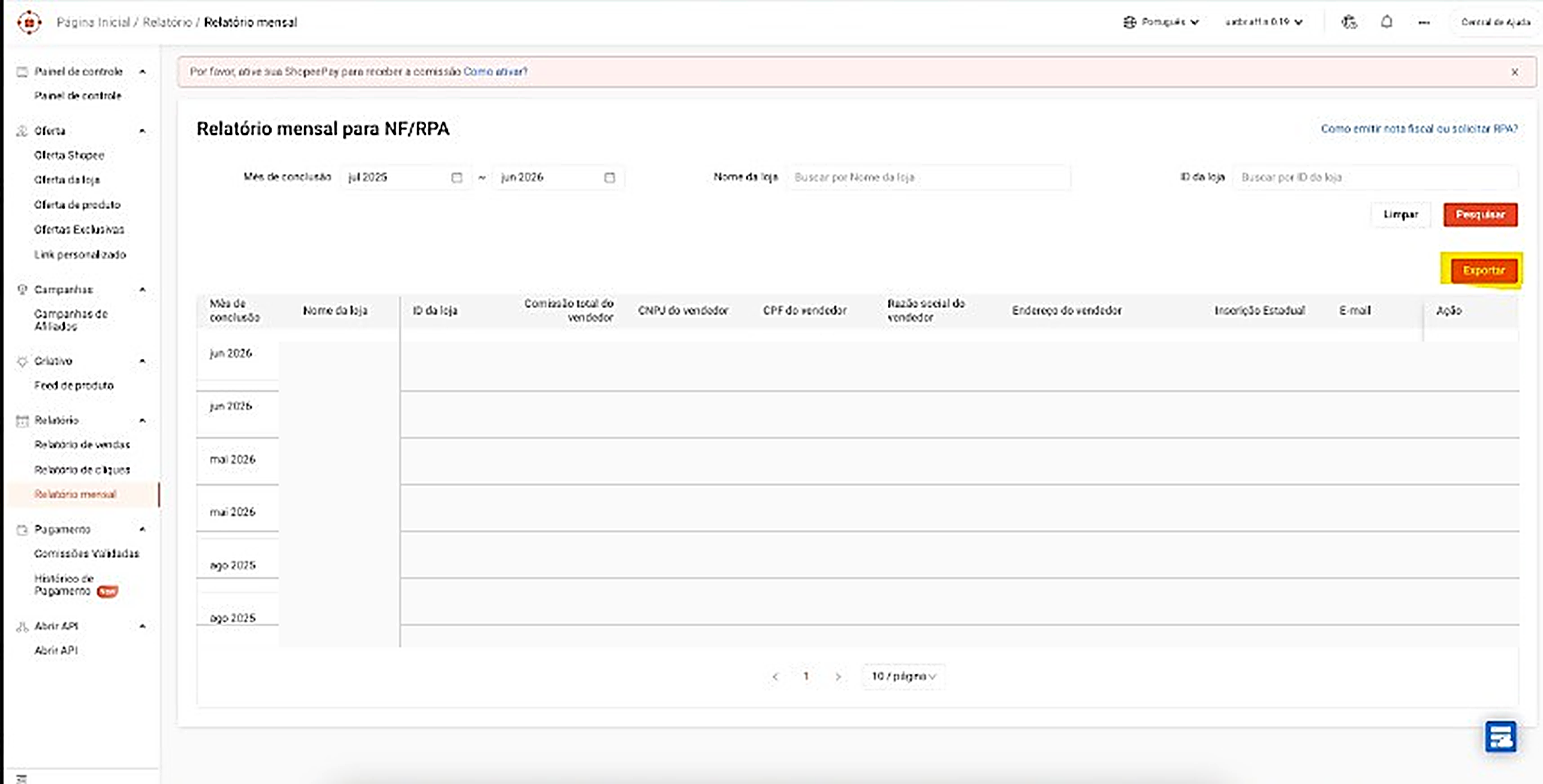
Task: Collapse the Painel de controle section chevron
Action: click(x=143, y=71)
